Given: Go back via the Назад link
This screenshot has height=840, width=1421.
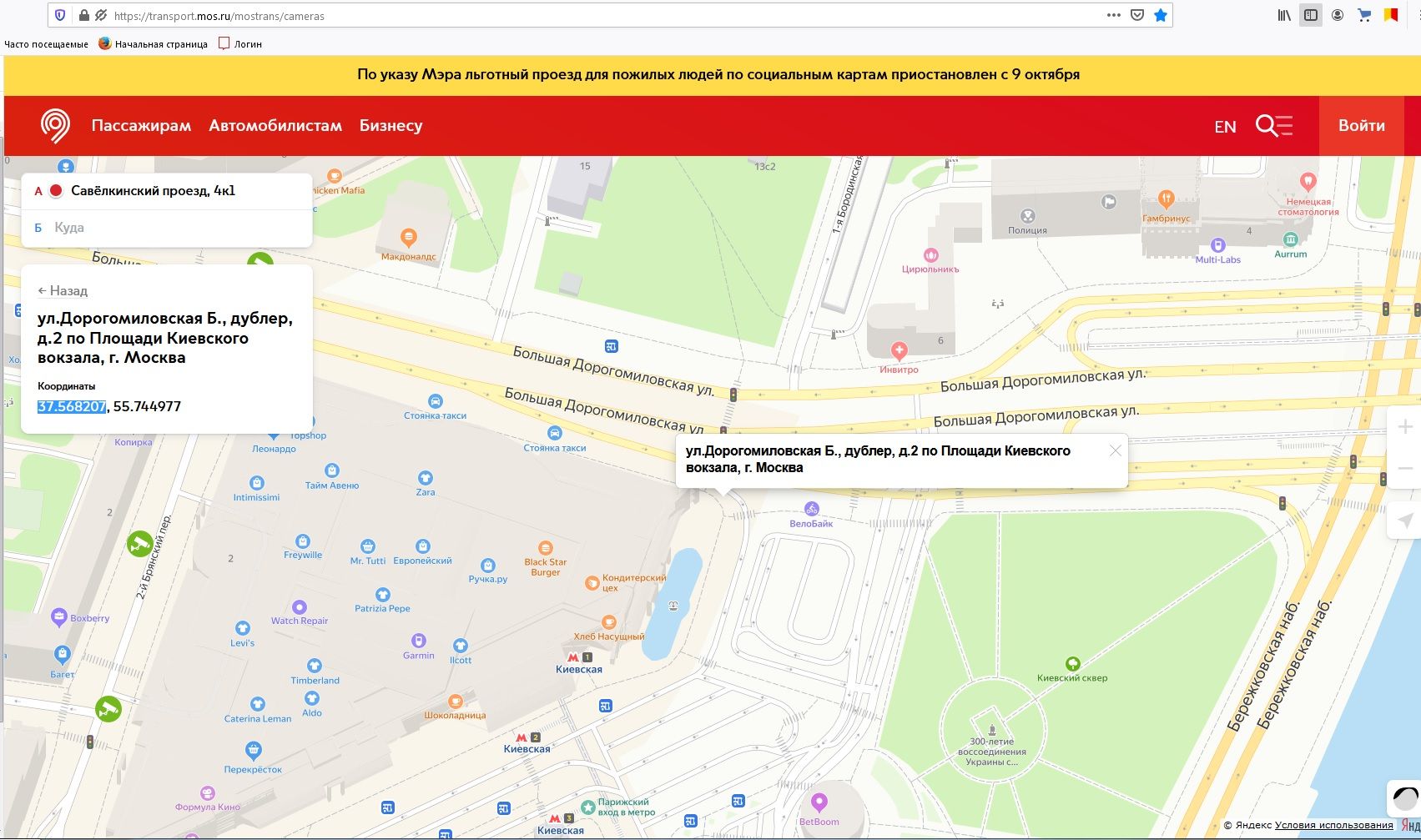Looking at the screenshot, I should tap(63, 290).
